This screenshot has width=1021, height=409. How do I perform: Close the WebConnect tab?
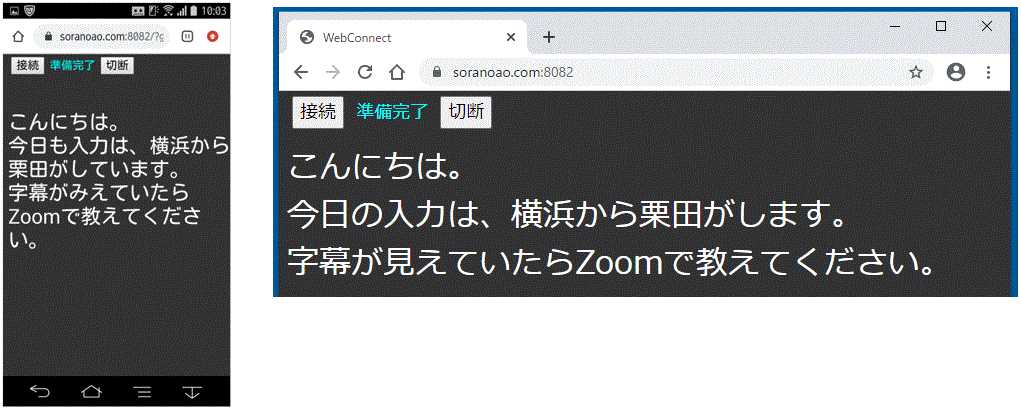tap(511, 37)
